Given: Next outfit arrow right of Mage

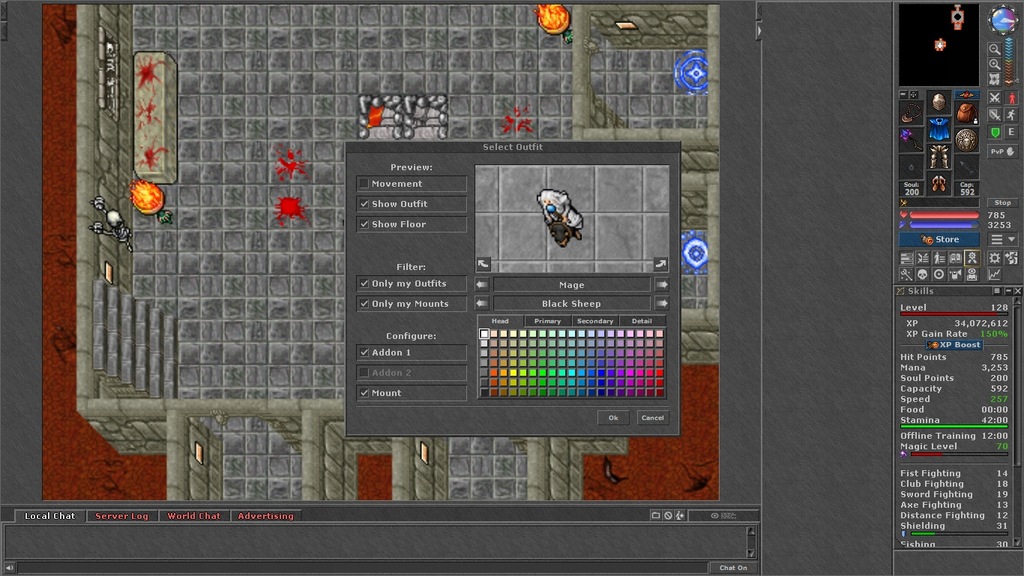Looking at the screenshot, I should click(x=662, y=285).
